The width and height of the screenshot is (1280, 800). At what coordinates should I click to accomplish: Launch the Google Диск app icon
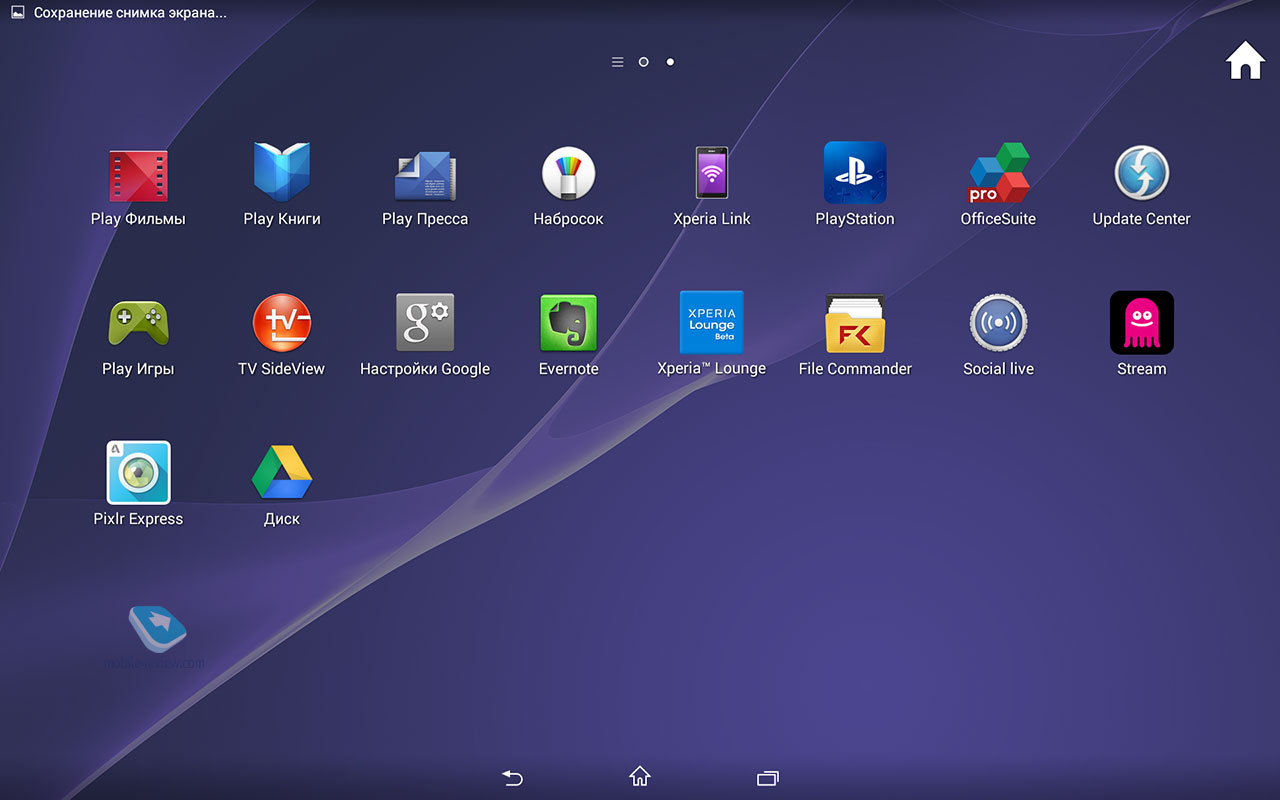(282, 472)
